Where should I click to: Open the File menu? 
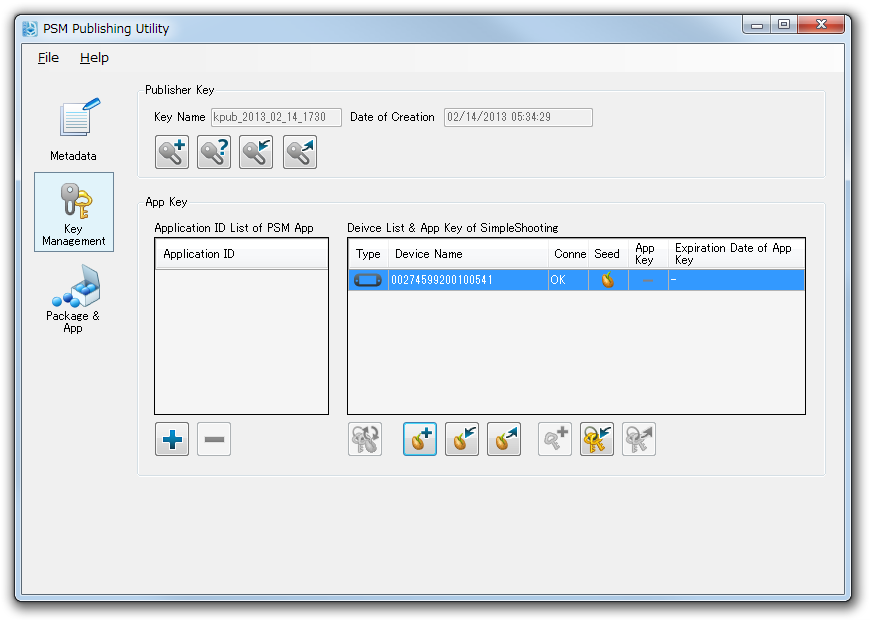tap(48, 58)
